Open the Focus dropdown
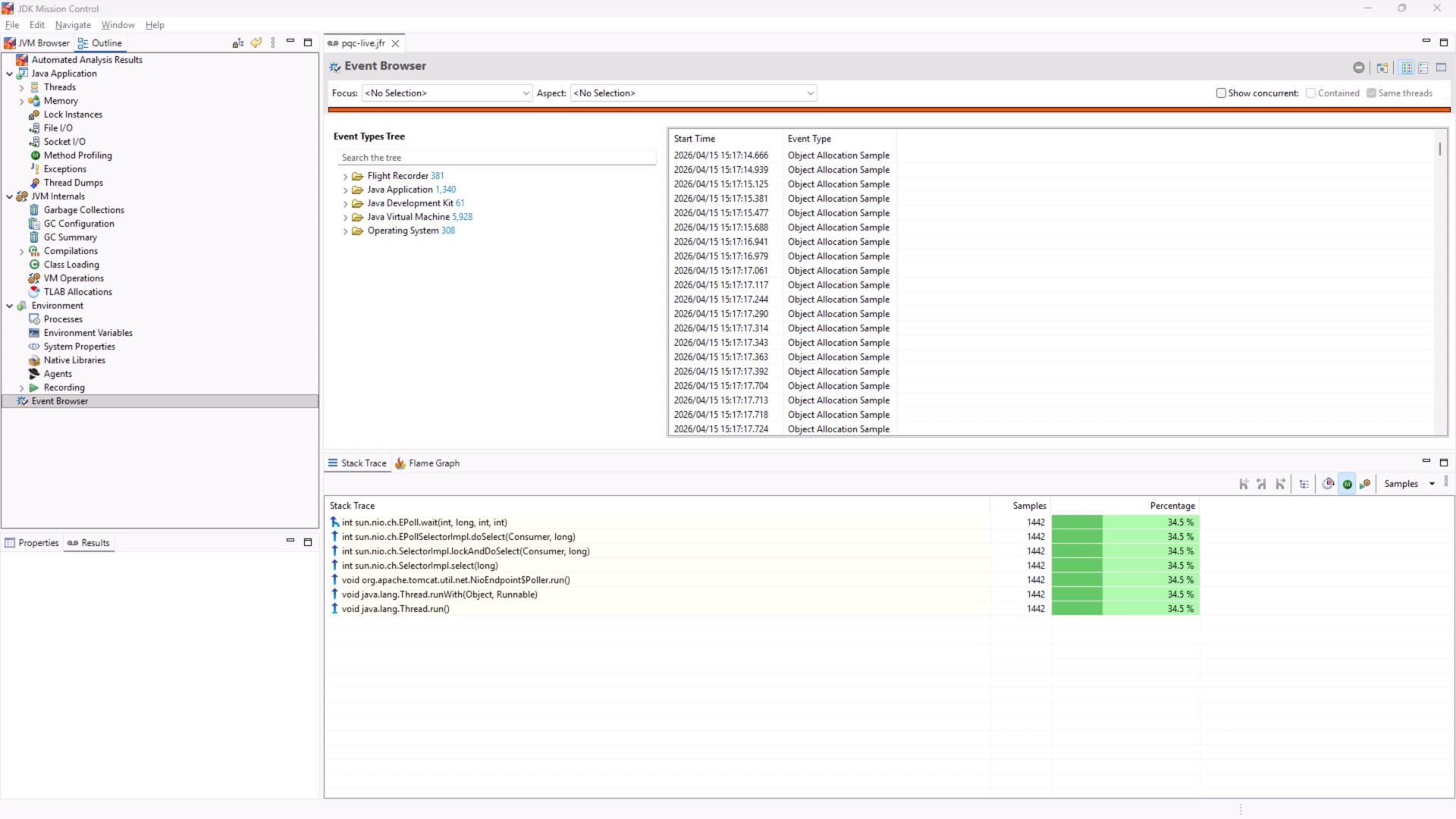Image resolution: width=1456 pixels, height=819 pixels. pos(447,93)
